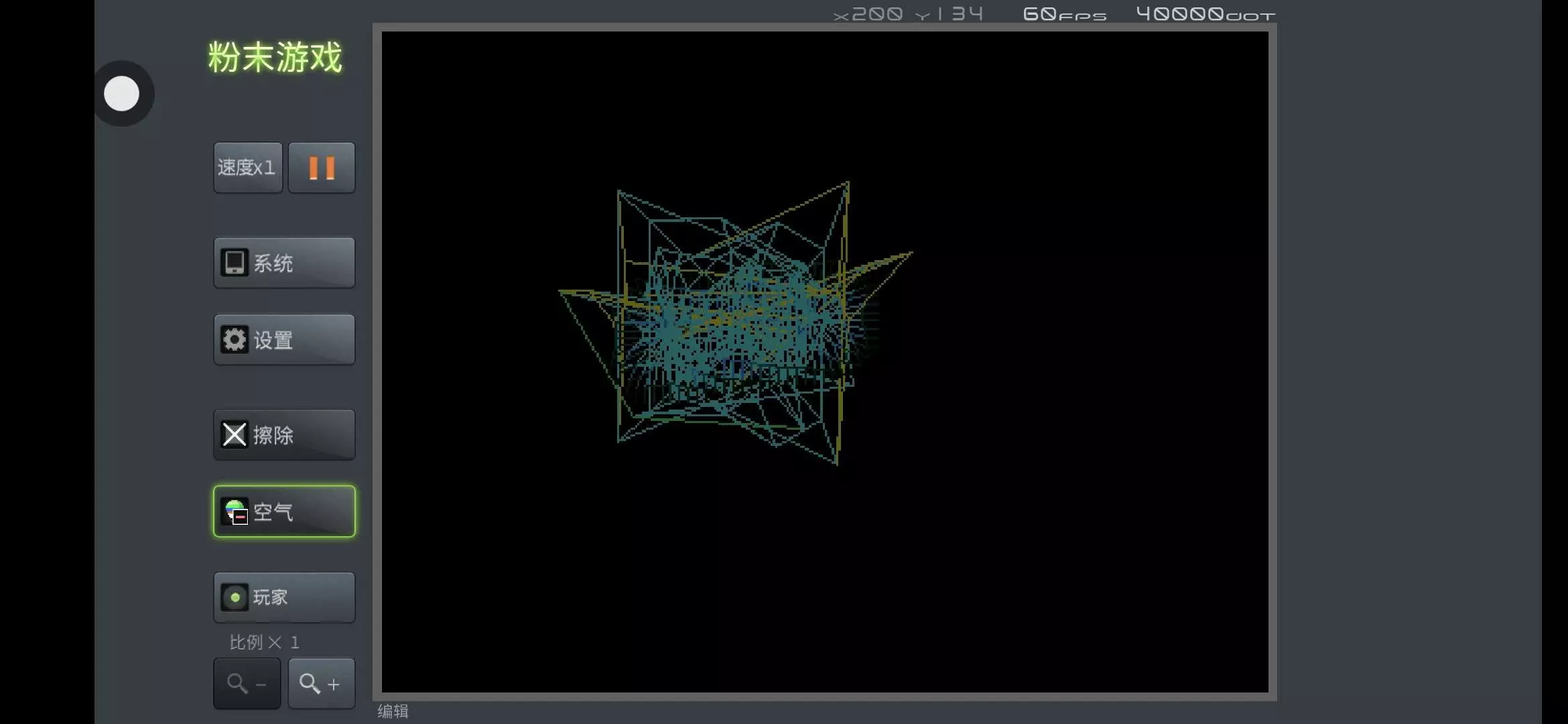Tap the white floating circle button
1568x724 pixels.
[x=122, y=93]
